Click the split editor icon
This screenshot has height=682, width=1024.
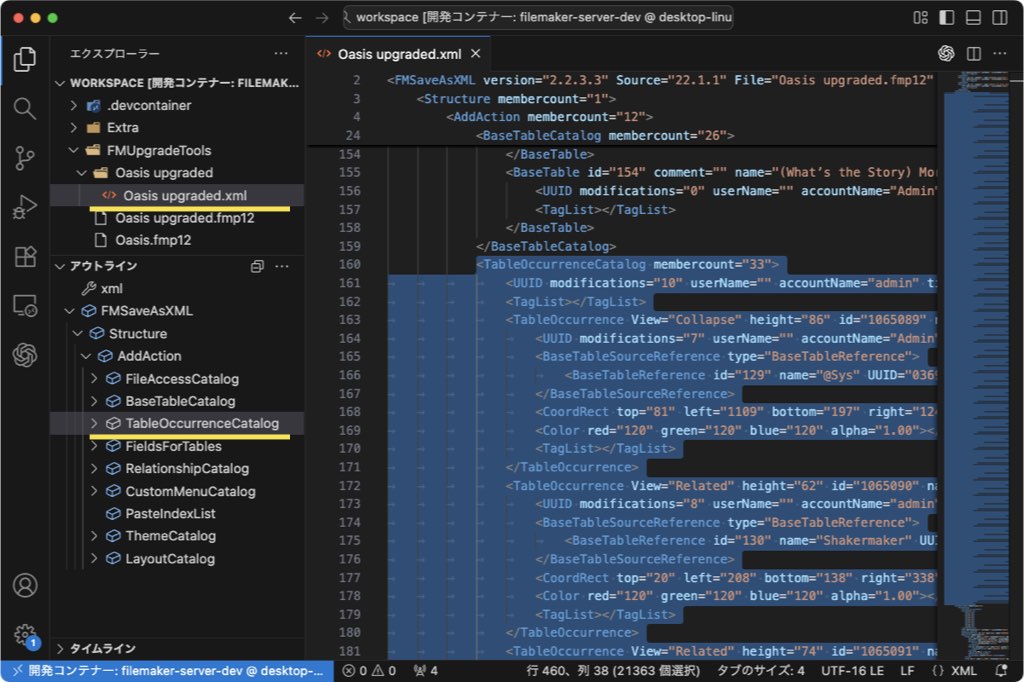coord(973,54)
